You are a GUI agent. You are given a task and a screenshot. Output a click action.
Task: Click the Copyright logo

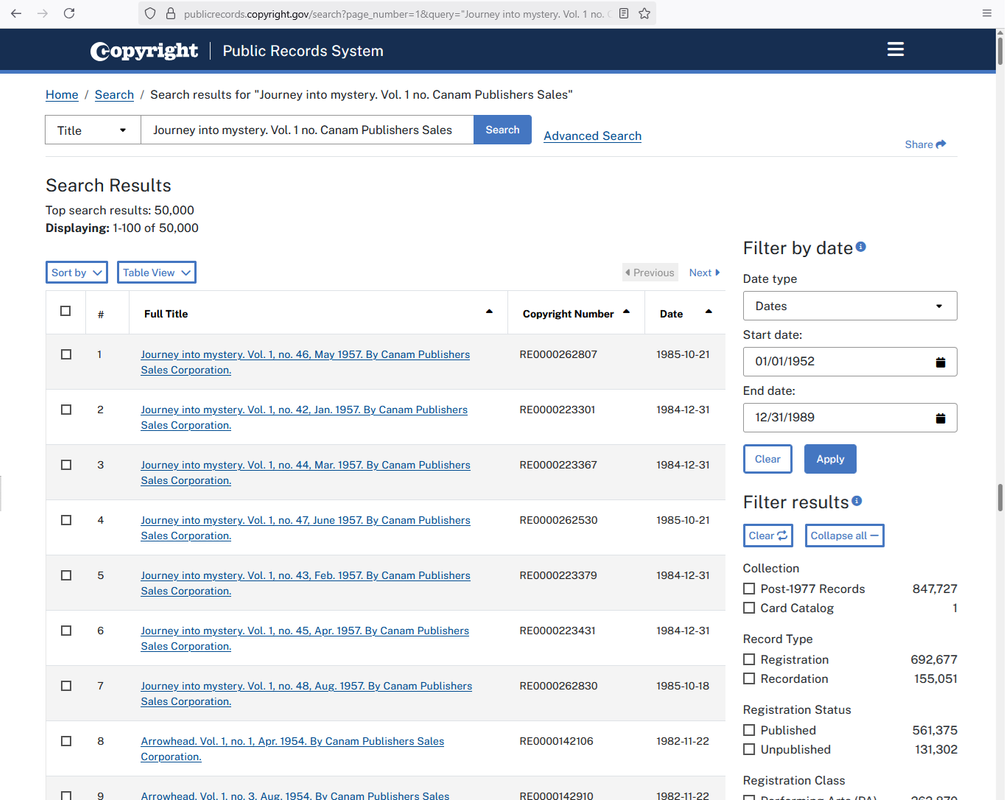tap(144, 51)
